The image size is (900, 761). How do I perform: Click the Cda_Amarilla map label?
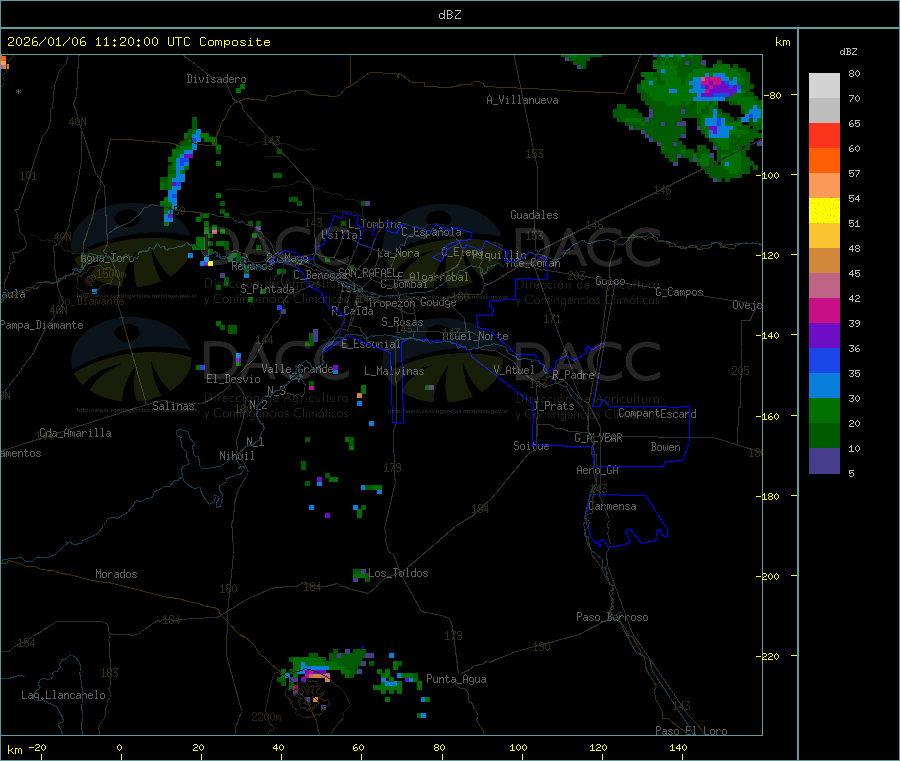click(x=75, y=433)
